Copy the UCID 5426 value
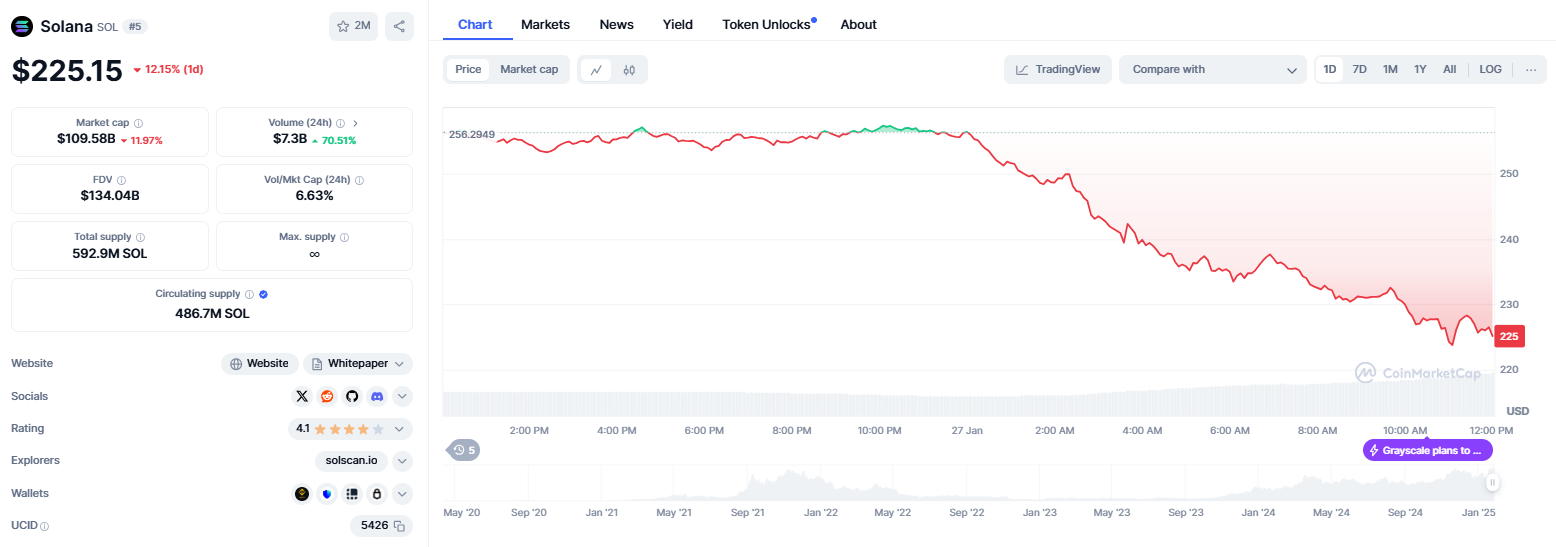 tap(399, 526)
